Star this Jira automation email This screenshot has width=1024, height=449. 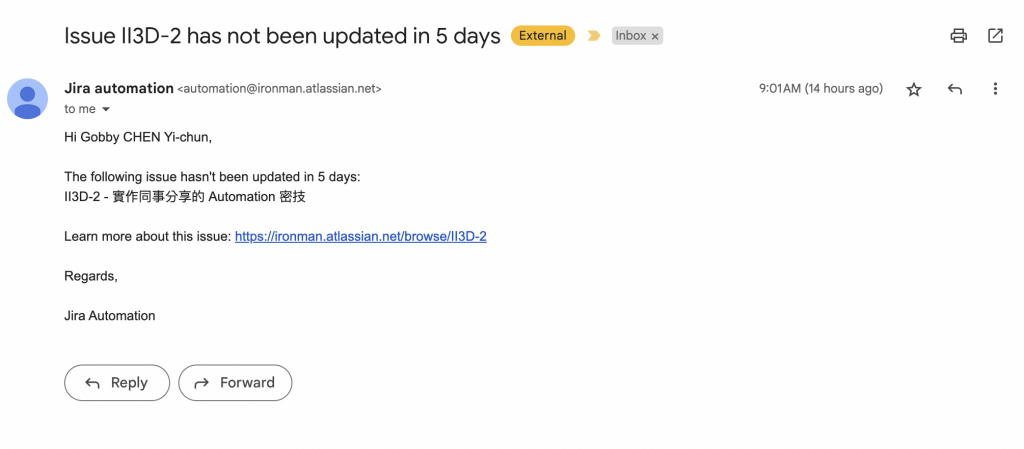tap(913, 89)
